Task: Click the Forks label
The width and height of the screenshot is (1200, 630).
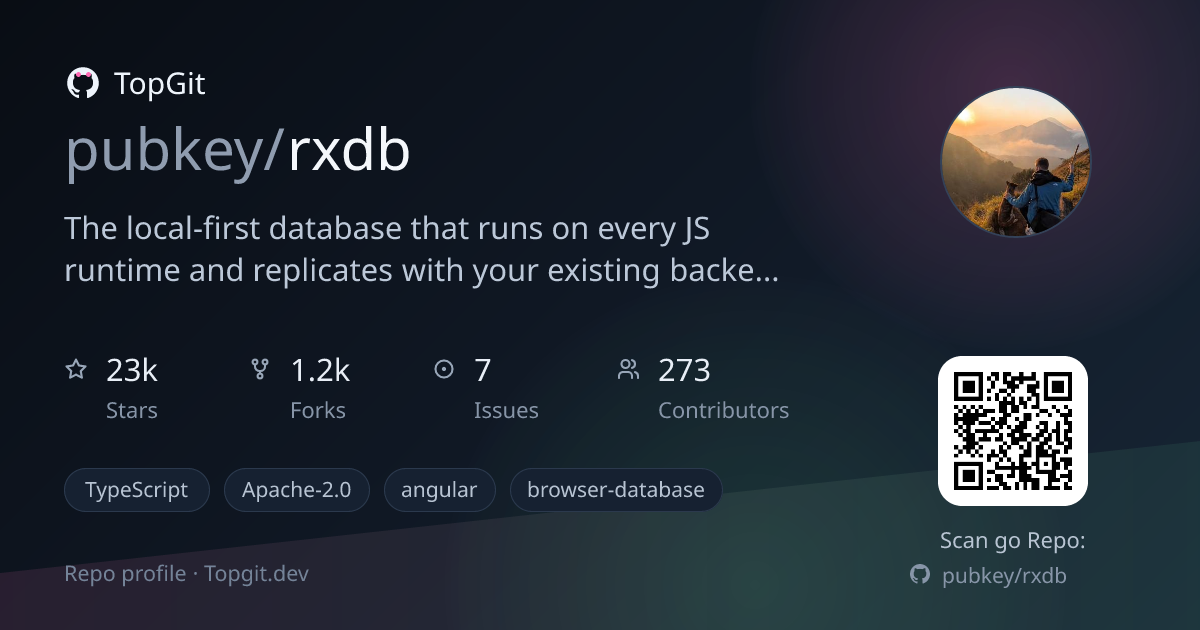Action: coord(318,410)
